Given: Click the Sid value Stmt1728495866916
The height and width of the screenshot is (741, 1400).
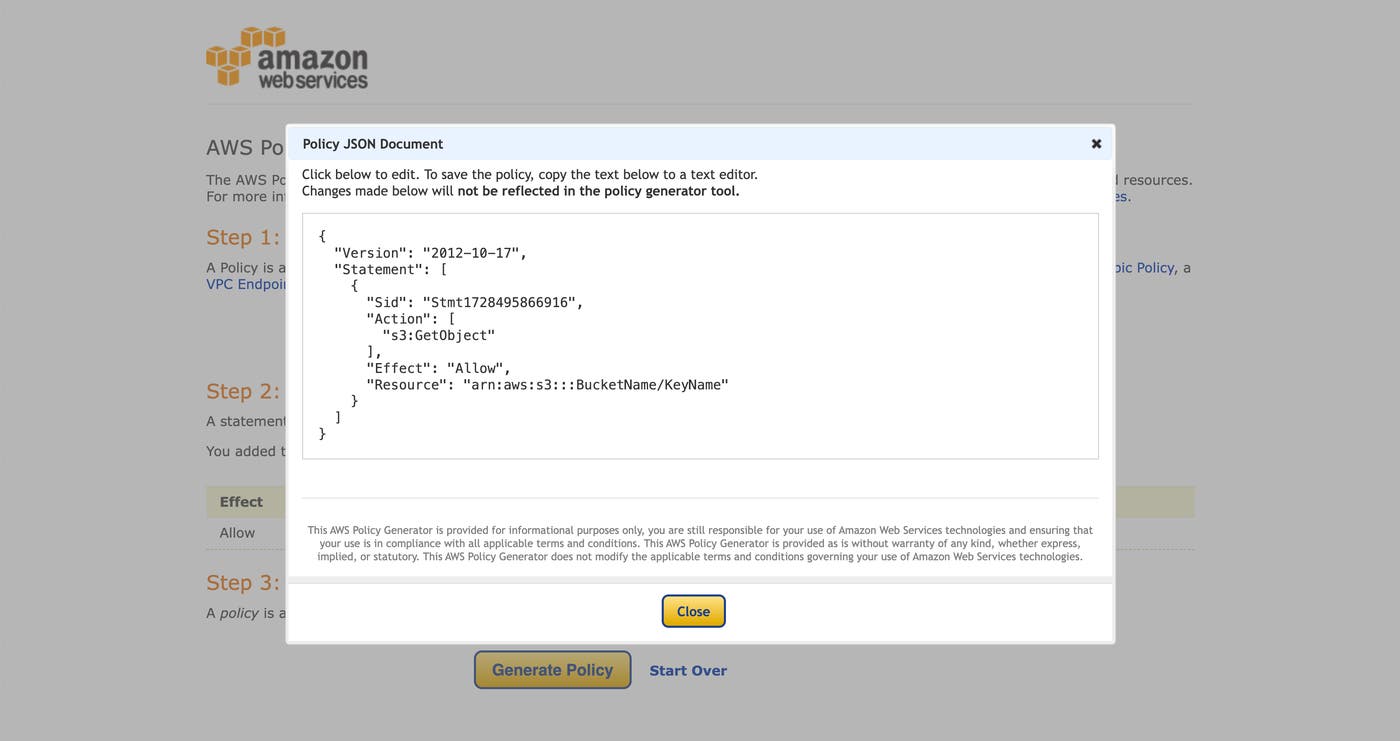Looking at the screenshot, I should (504, 300).
